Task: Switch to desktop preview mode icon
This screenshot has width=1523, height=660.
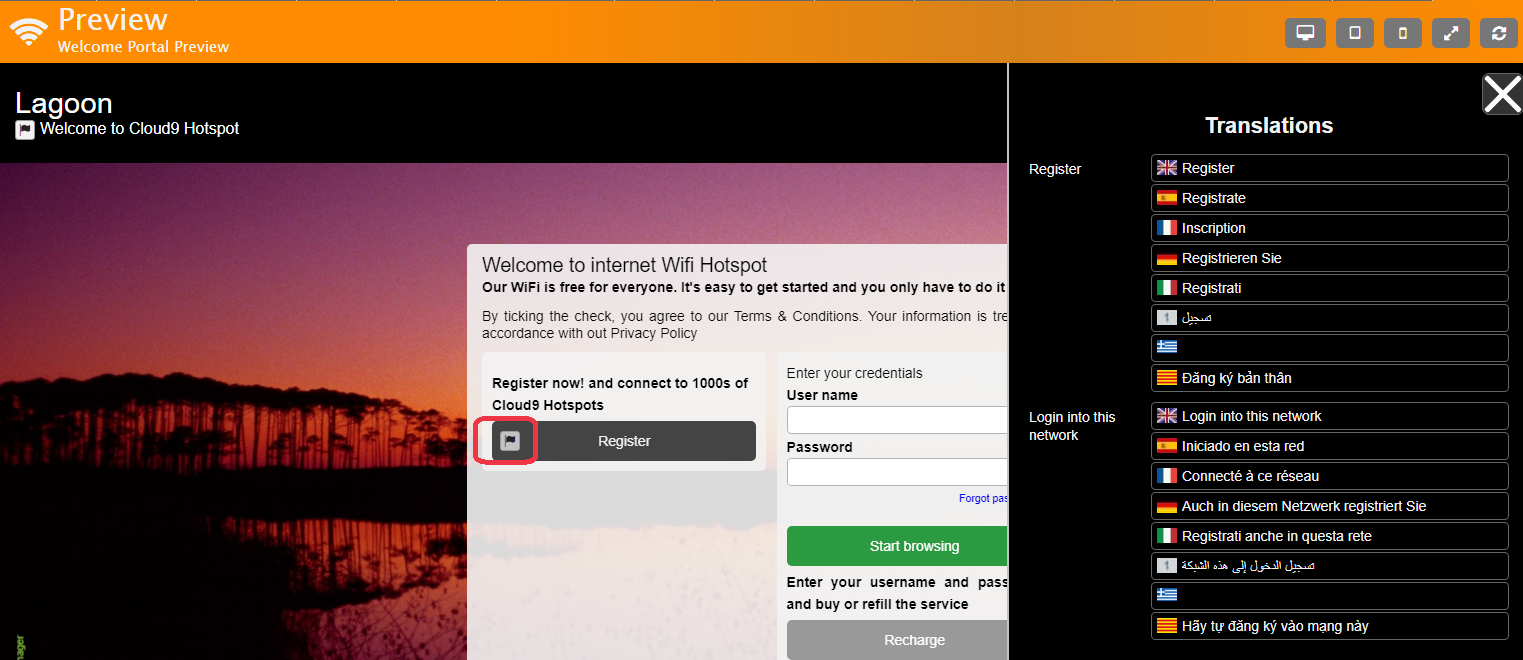Action: tap(1304, 33)
